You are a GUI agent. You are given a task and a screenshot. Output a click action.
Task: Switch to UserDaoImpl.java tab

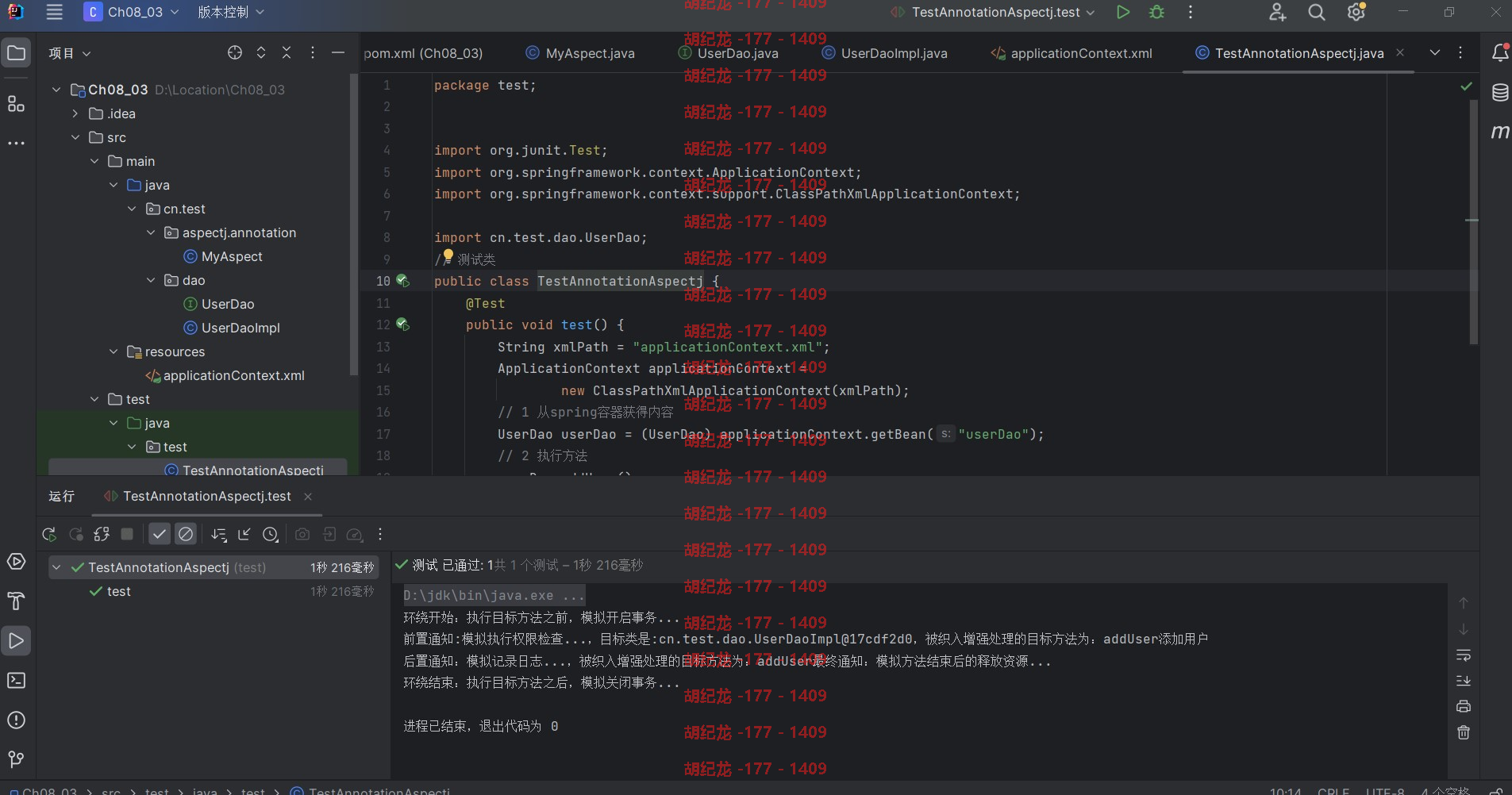pyautogui.click(x=885, y=53)
